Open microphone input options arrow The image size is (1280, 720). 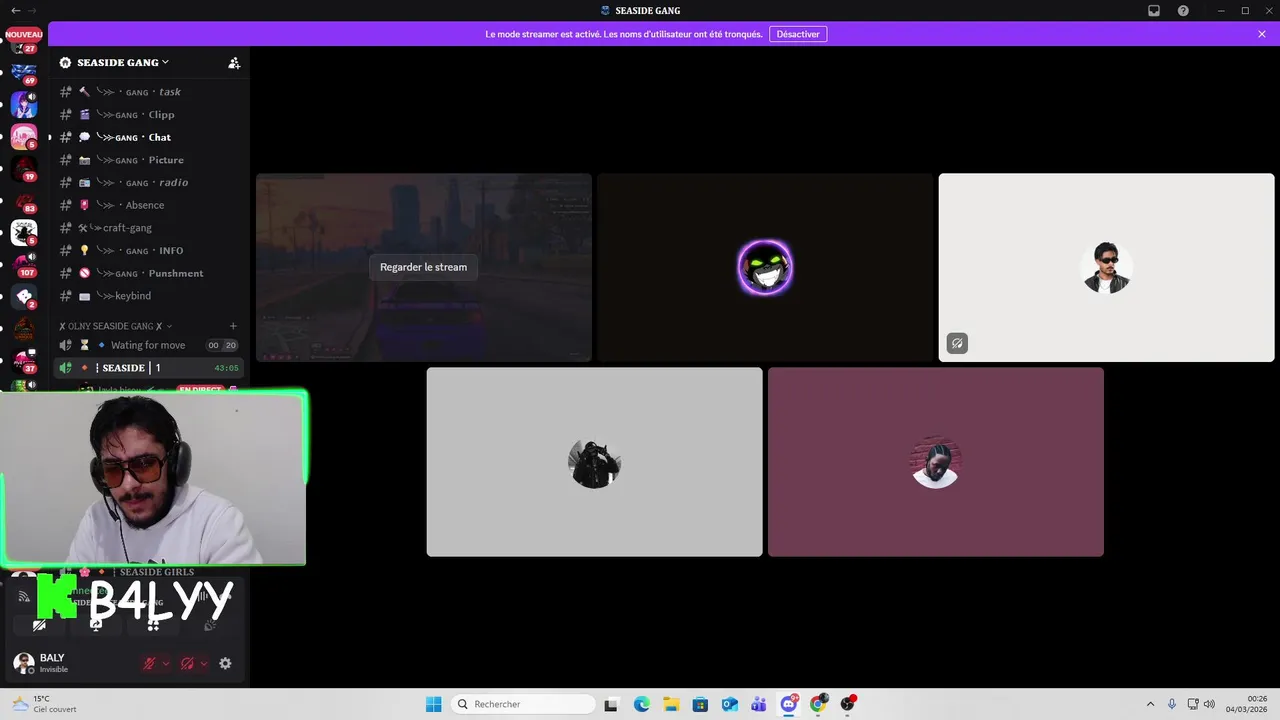pos(166,663)
